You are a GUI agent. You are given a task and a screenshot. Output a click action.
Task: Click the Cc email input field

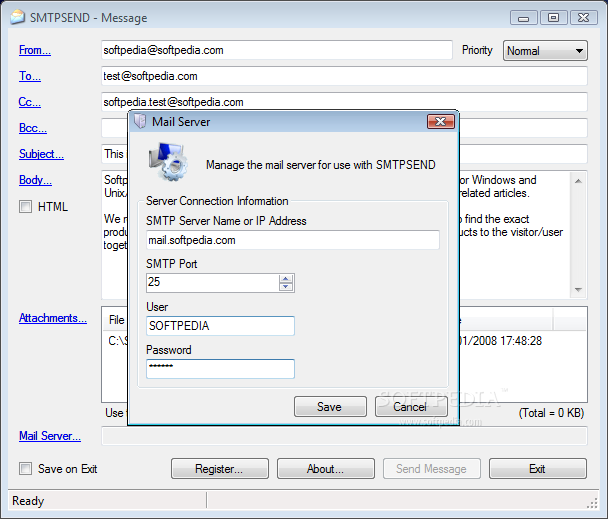344,102
